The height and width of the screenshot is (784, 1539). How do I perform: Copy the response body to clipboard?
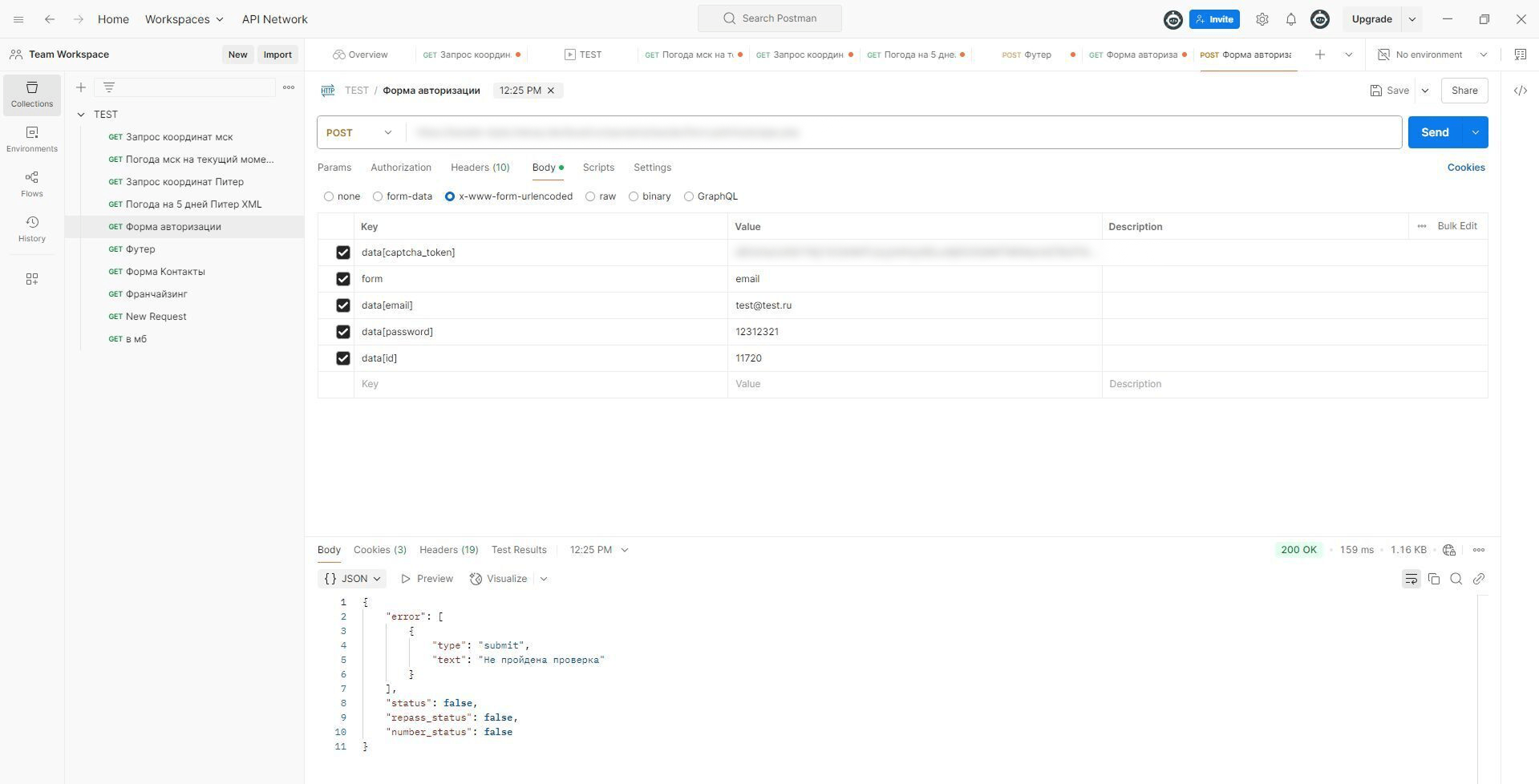[1433, 579]
